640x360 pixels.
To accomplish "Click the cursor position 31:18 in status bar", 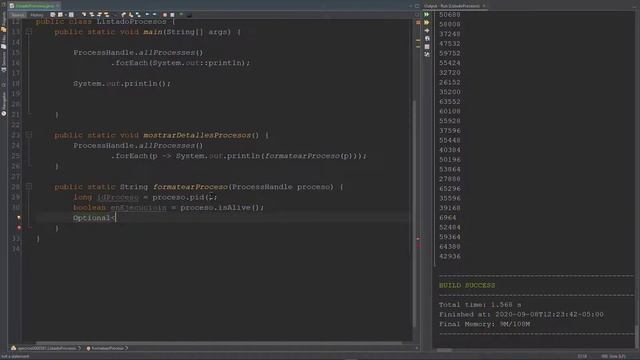I will pos(582,356).
